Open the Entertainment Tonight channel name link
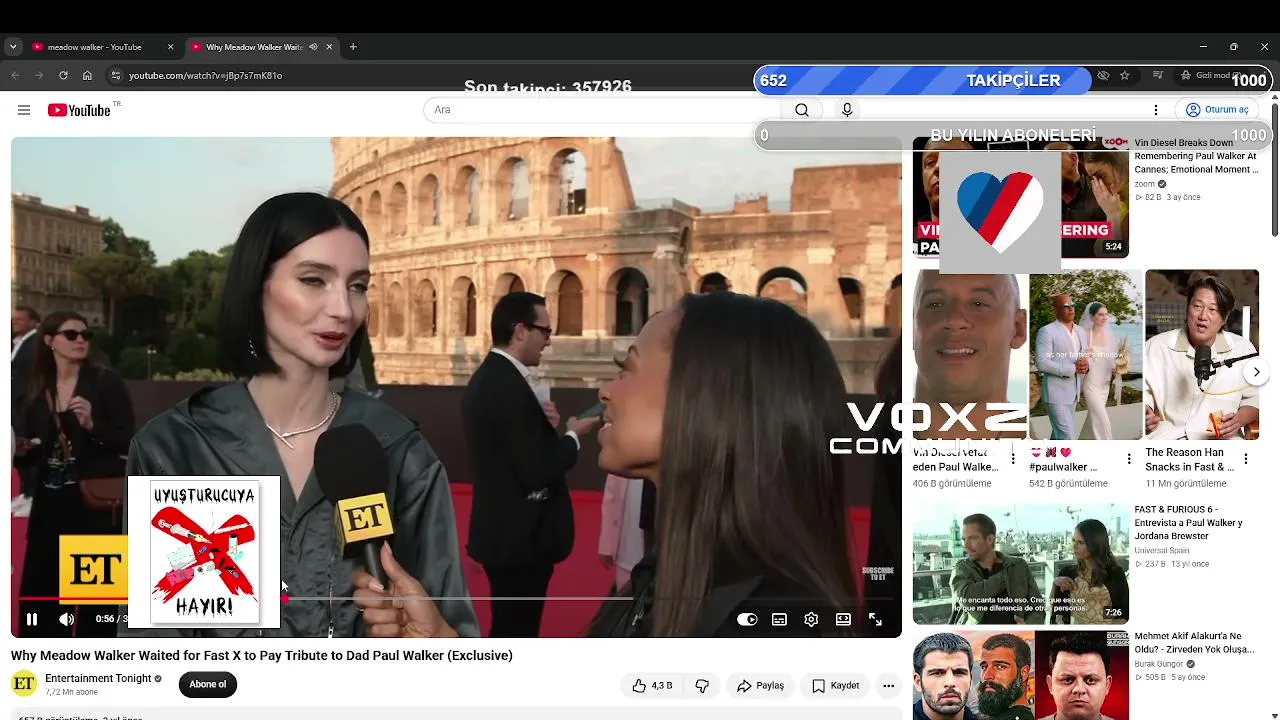1280x720 pixels. point(98,678)
